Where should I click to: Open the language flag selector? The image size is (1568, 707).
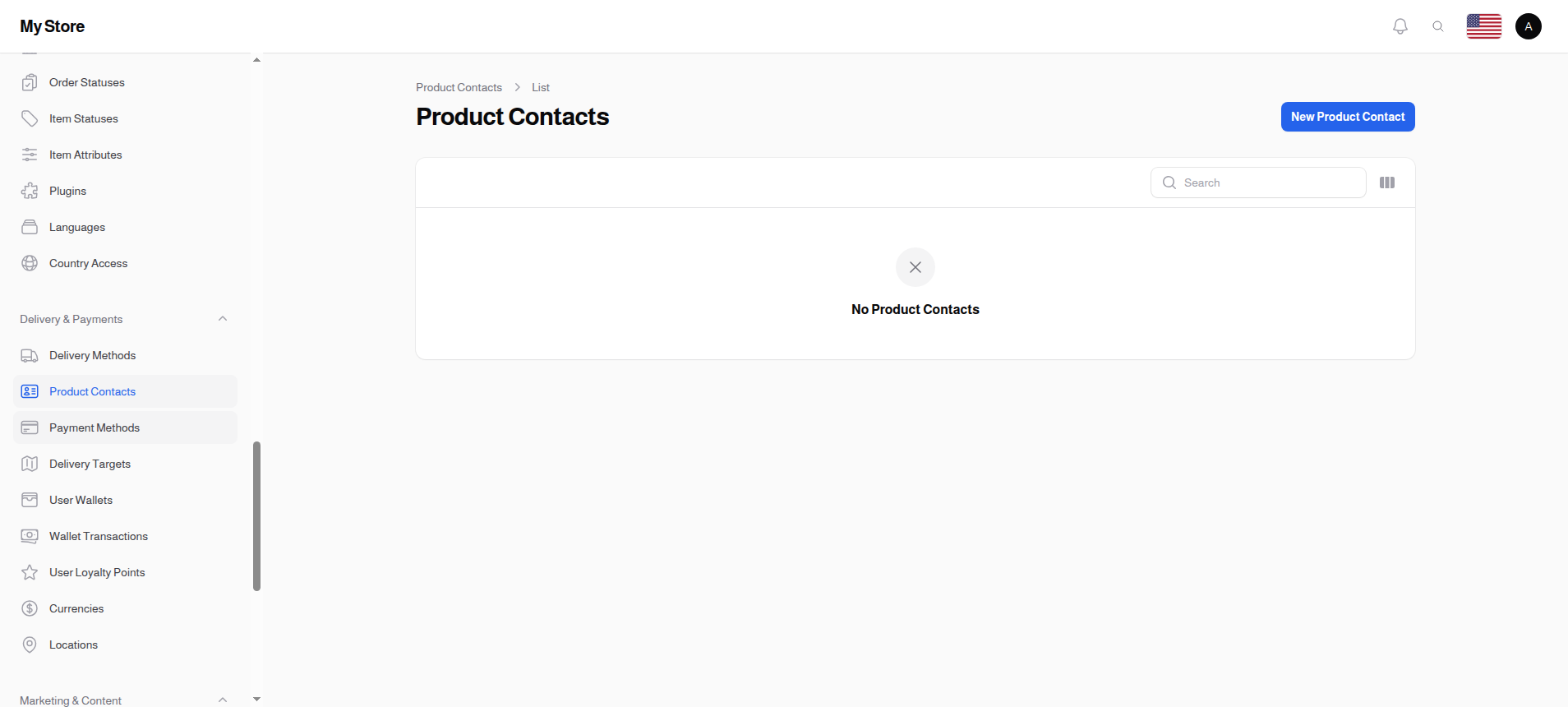pyautogui.click(x=1484, y=25)
